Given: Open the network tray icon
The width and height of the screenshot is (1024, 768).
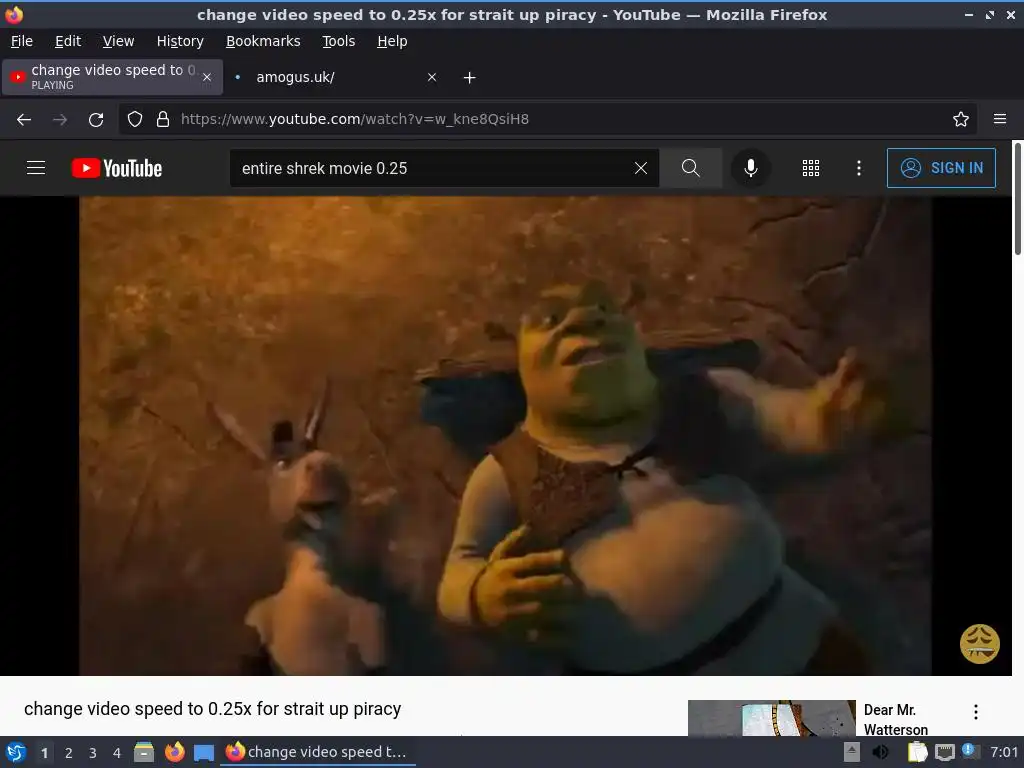Looking at the screenshot, I should pos(944,753).
